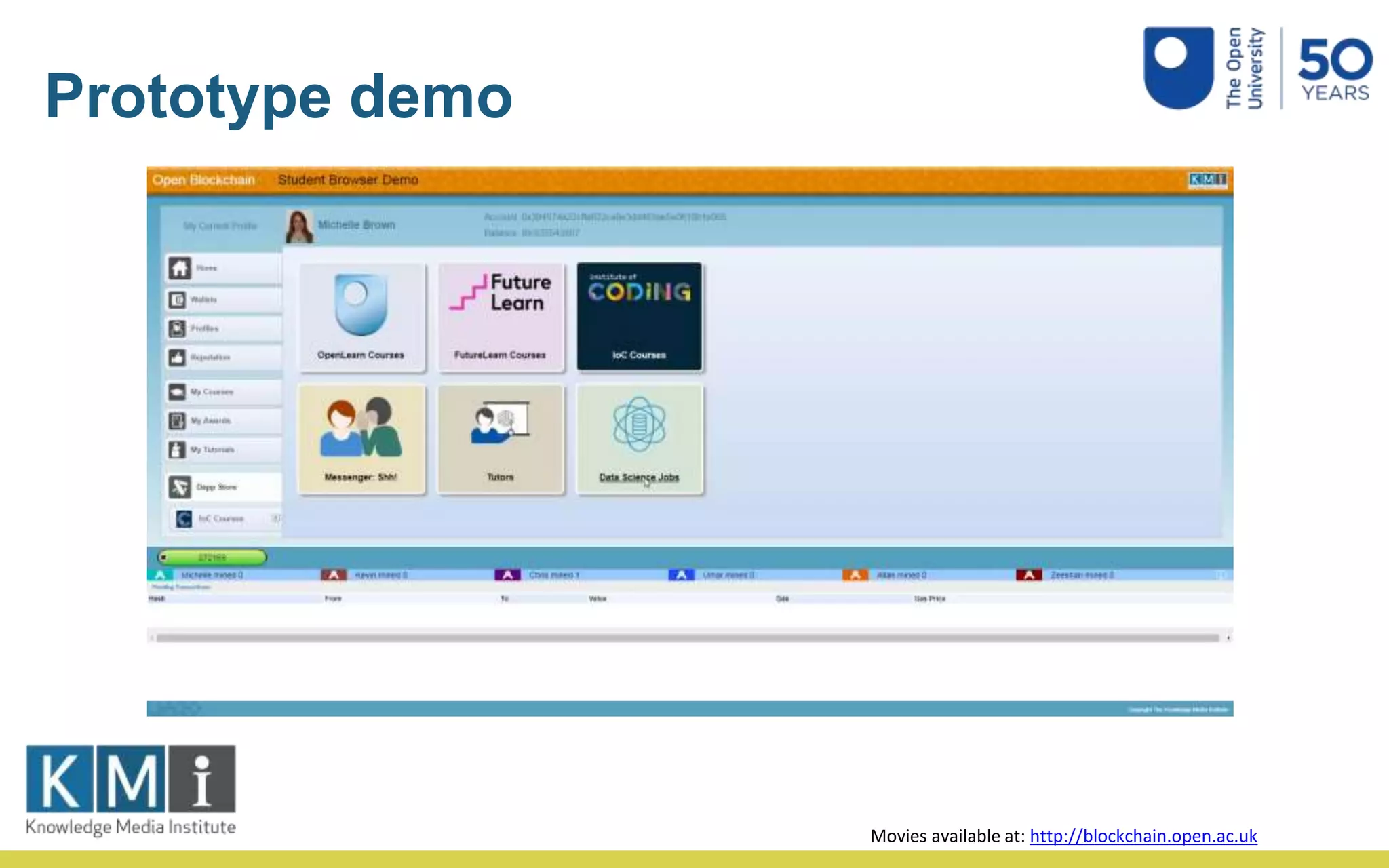Launch the Institute of Coding IoC Courses tile
This screenshot has height=868, width=1389.
(x=639, y=317)
